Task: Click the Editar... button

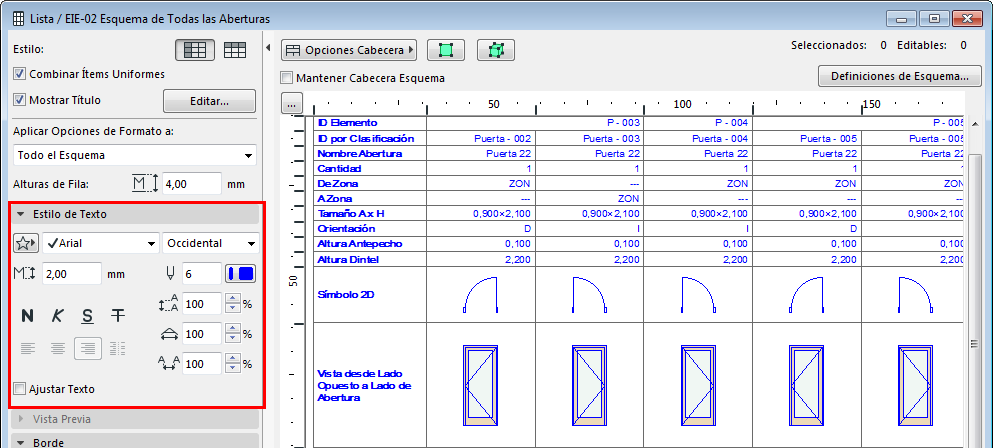Action: pos(209,101)
